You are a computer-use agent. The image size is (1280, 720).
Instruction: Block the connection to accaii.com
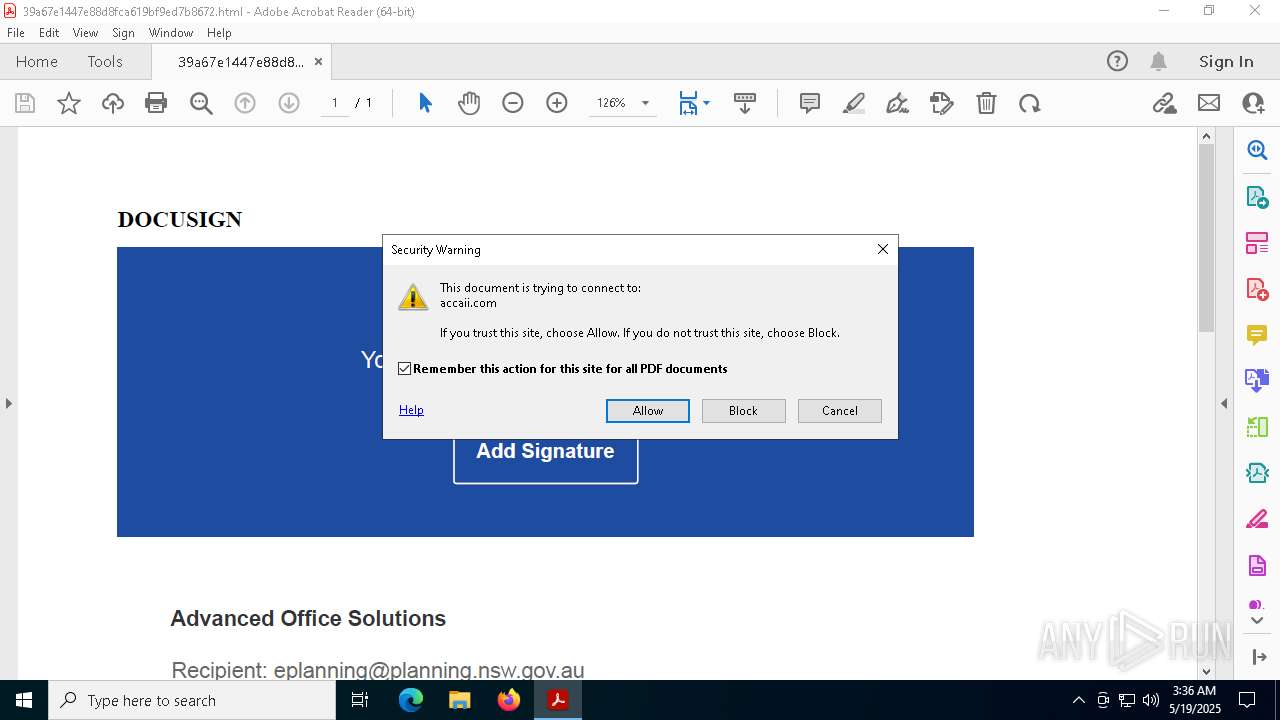(743, 411)
